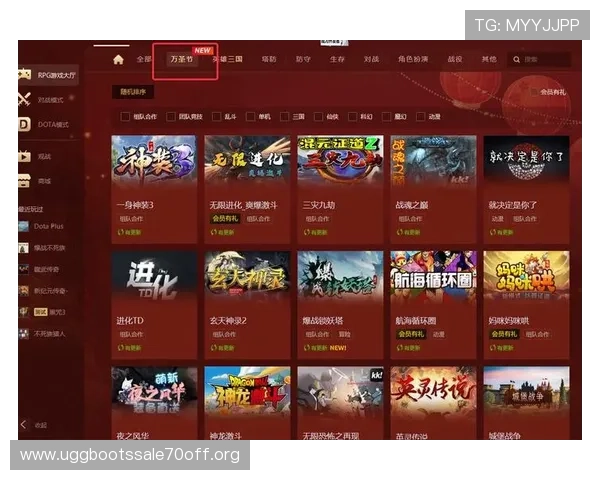Click the TV icon for watching matches
Screen dimensions: 600x480
(25, 157)
